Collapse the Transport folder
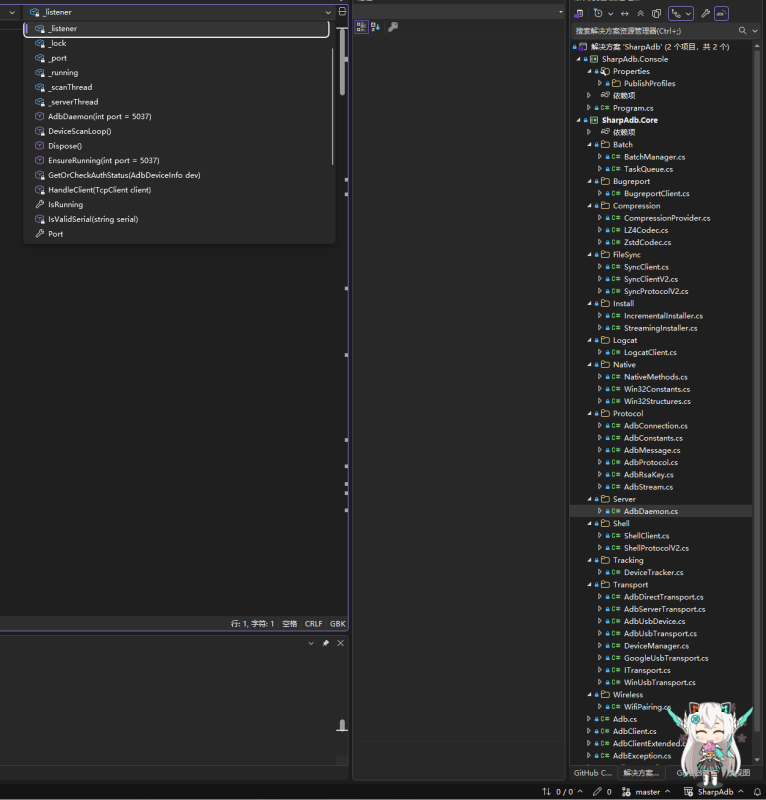Image resolution: width=766 pixels, height=800 pixels. (591, 585)
